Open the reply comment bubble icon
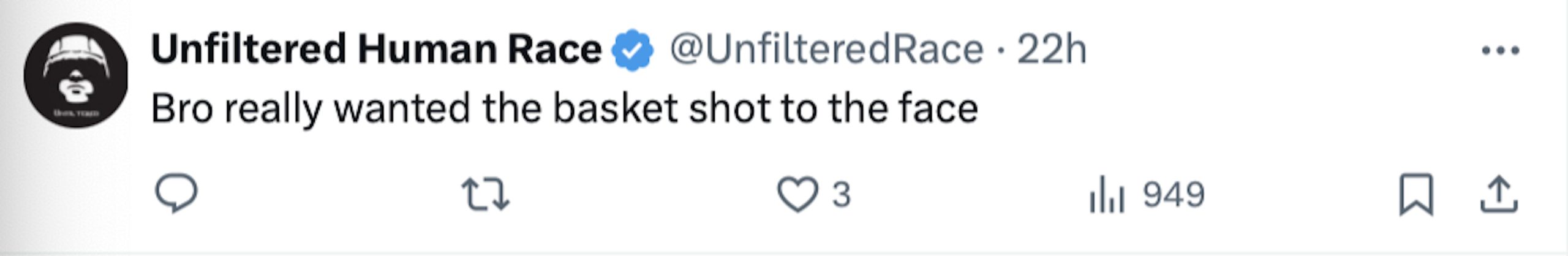Image resolution: width=1568 pixels, height=256 pixels. coord(176,194)
